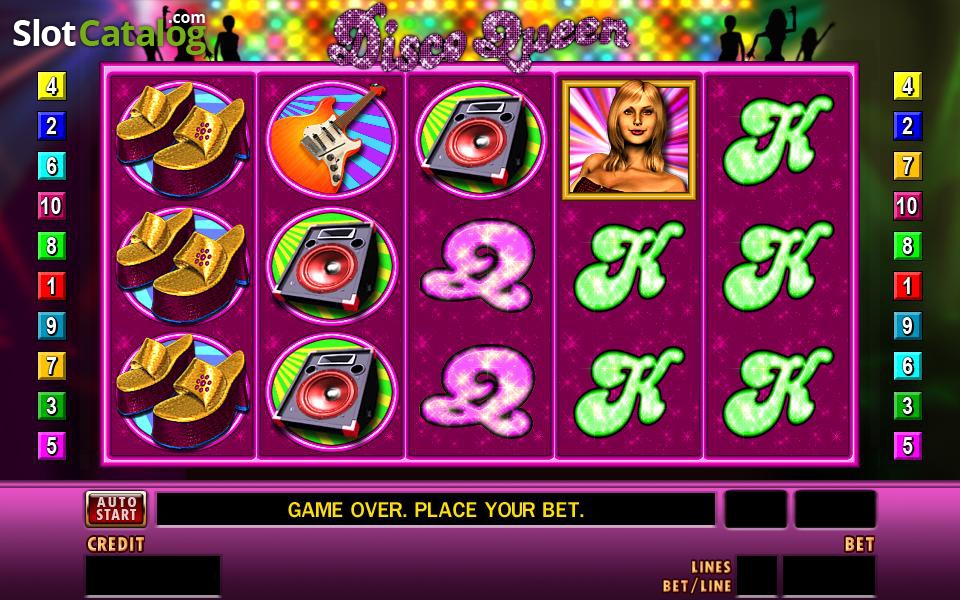Screen dimensions: 960x600
Task: Click the electric guitar reel symbol
Action: pyautogui.click(x=331, y=139)
